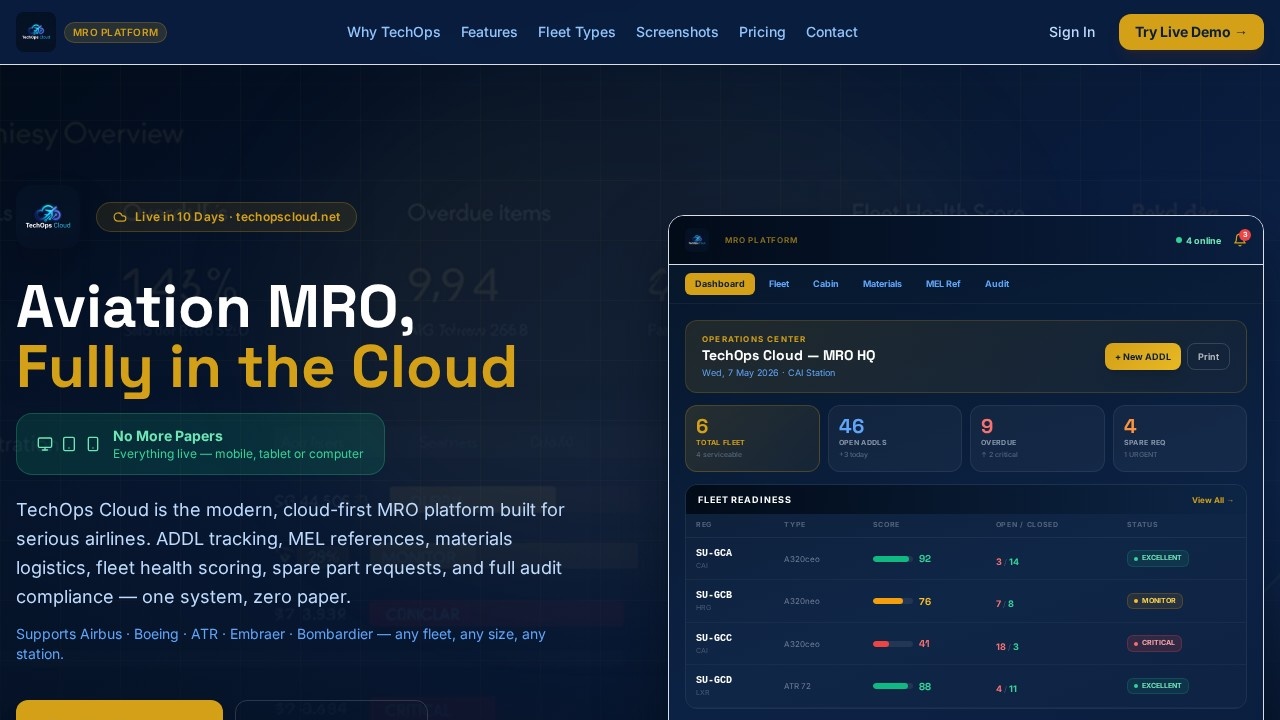Click the SU-GCA registration

point(714,552)
